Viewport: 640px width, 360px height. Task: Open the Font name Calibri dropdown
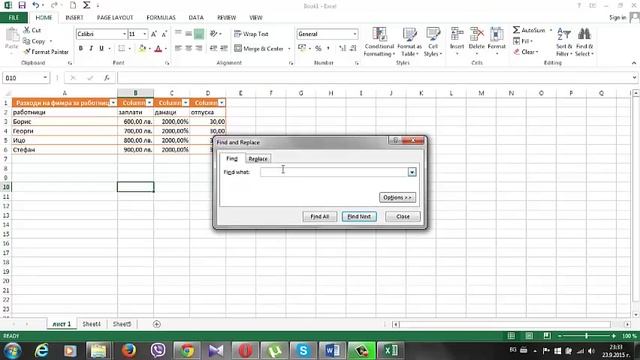(x=124, y=34)
